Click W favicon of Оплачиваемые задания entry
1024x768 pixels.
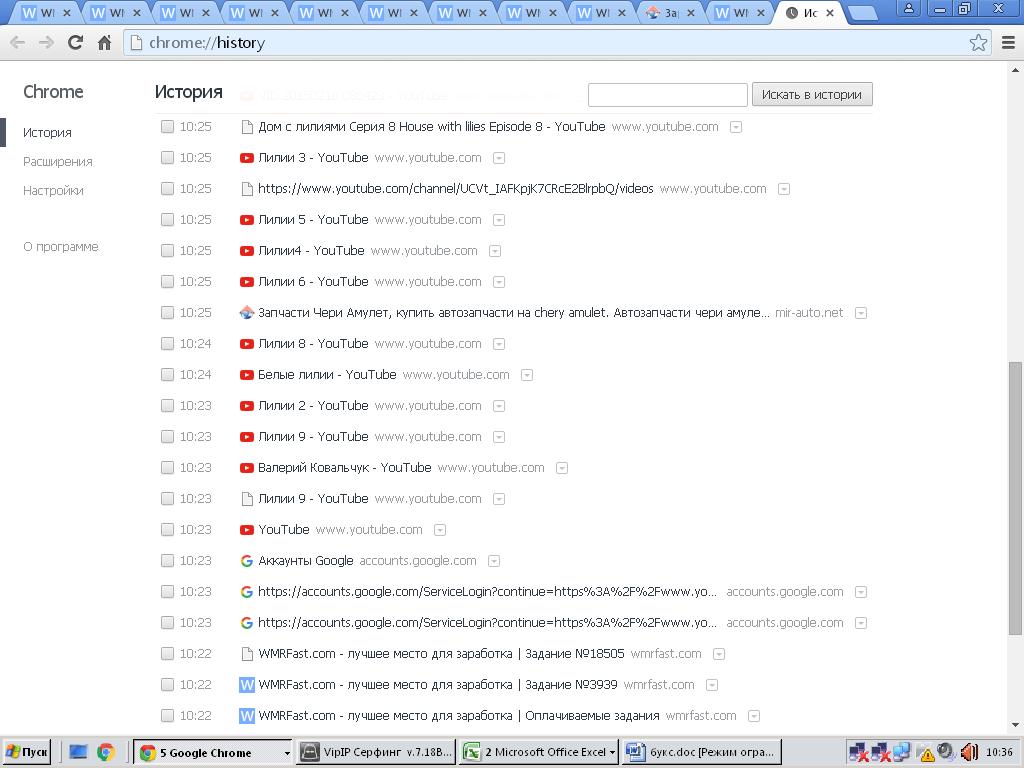tap(247, 716)
